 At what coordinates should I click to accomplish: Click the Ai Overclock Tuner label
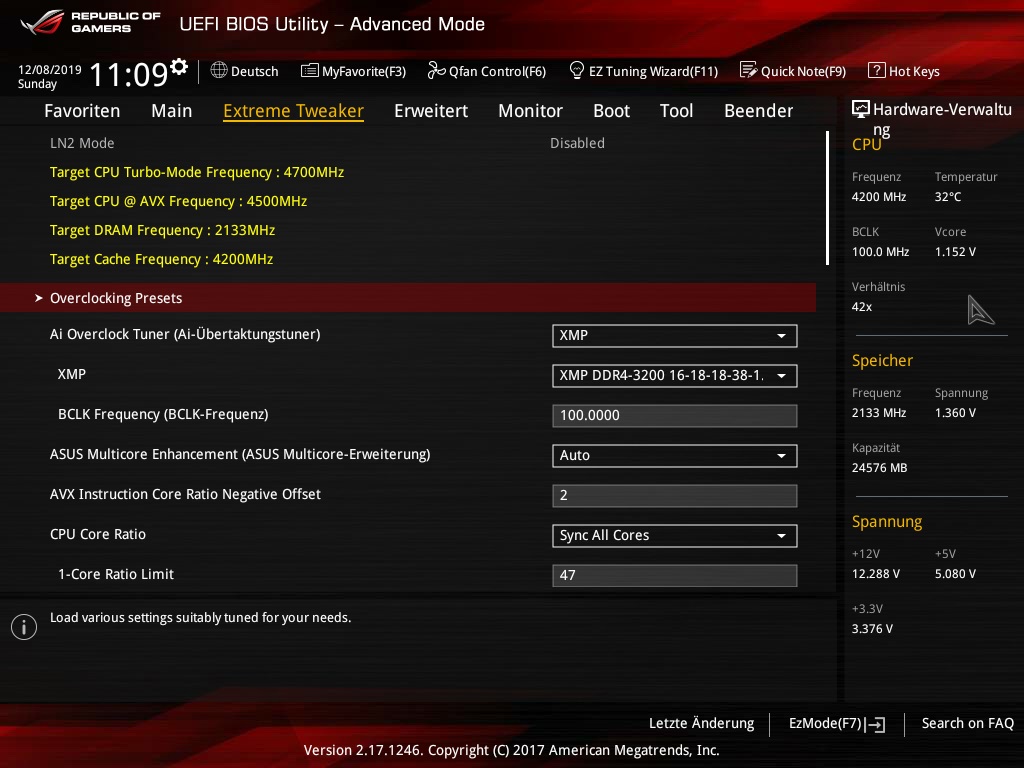click(185, 334)
